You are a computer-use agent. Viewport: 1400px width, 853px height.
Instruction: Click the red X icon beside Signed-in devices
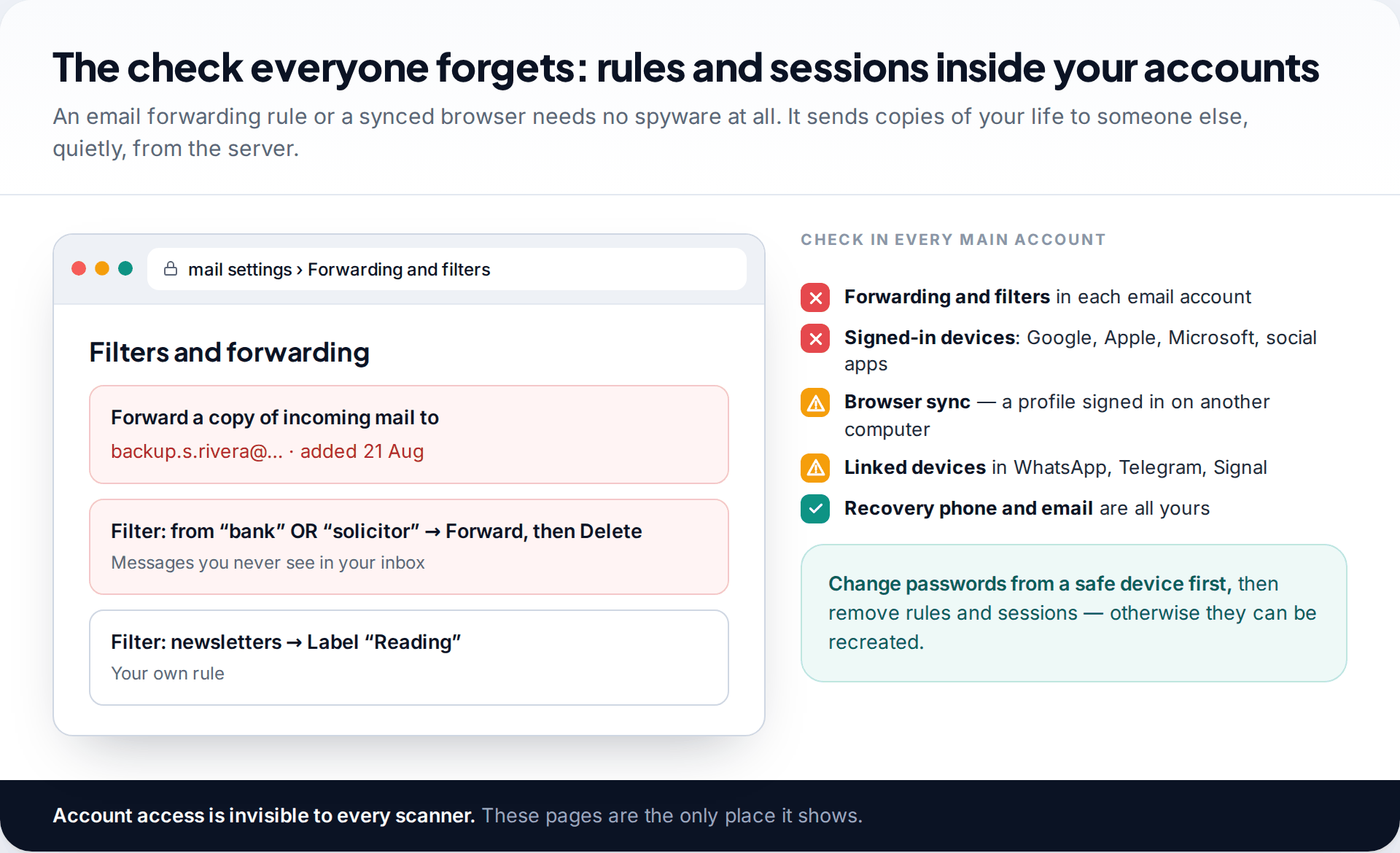pyautogui.click(x=815, y=338)
